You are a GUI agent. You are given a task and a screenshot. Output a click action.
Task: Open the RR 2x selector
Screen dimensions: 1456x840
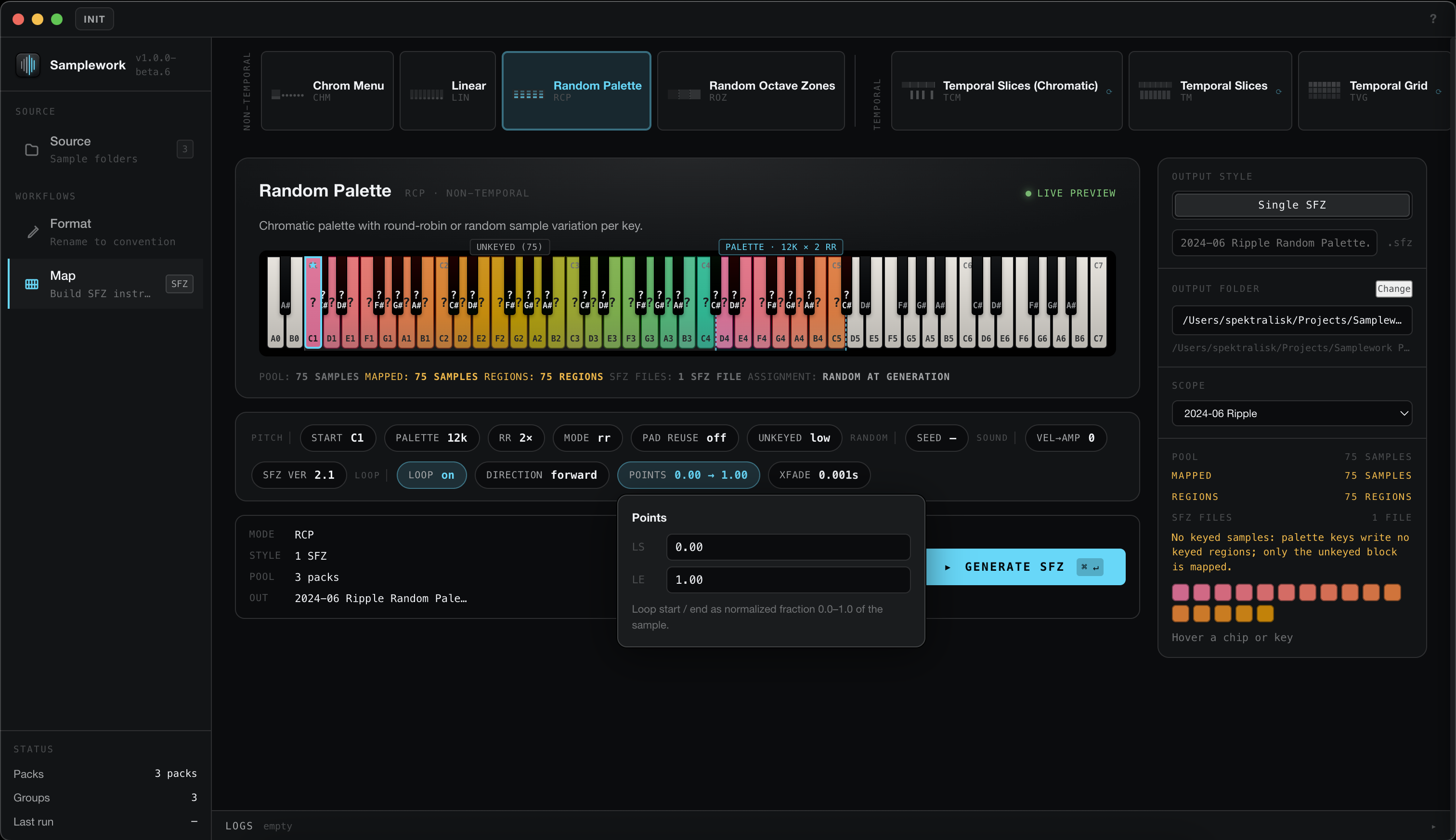(516, 438)
